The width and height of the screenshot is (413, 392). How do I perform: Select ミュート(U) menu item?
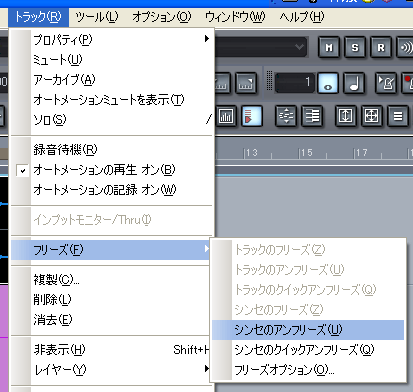pyautogui.click(x=112, y=59)
